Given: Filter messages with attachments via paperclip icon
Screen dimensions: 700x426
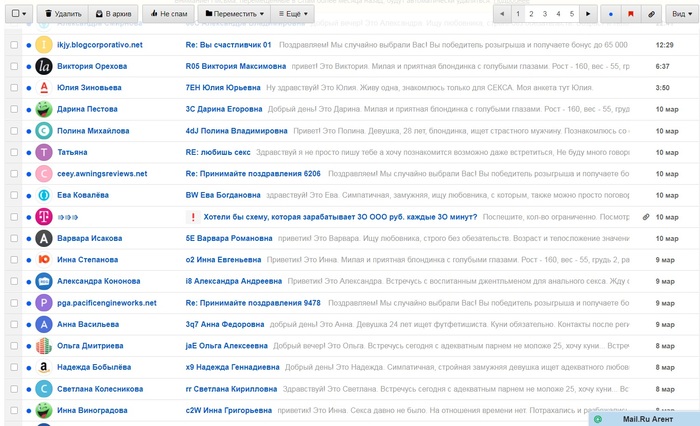Looking at the screenshot, I should click(x=651, y=15).
